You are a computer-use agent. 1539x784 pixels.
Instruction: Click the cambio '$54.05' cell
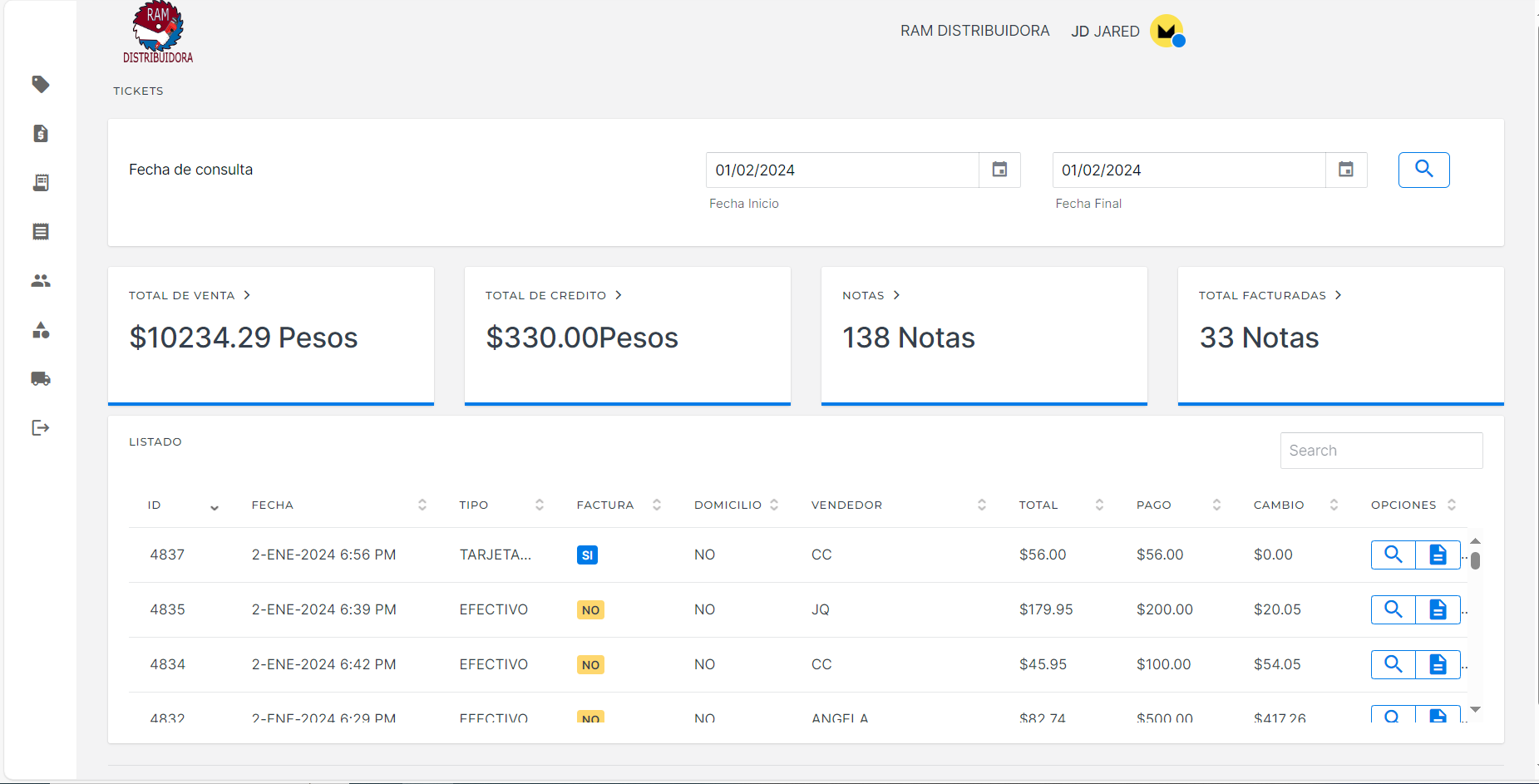pos(1277,664)
